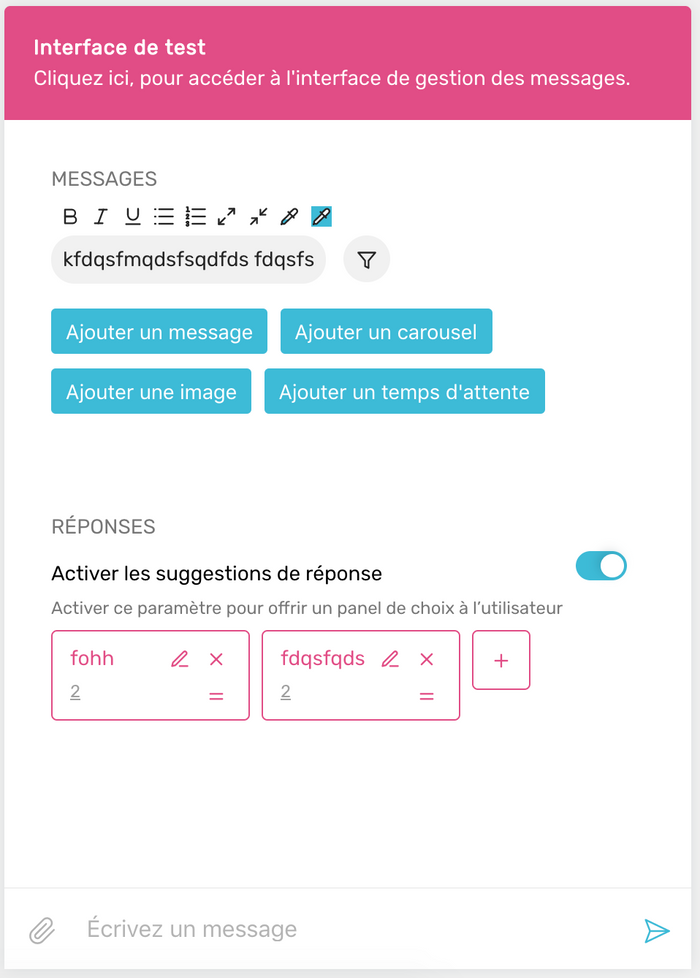Click the highlighted blue eyedropper icon
The width and height of the screenshot is (700, 978).
[x=321, y=216]
